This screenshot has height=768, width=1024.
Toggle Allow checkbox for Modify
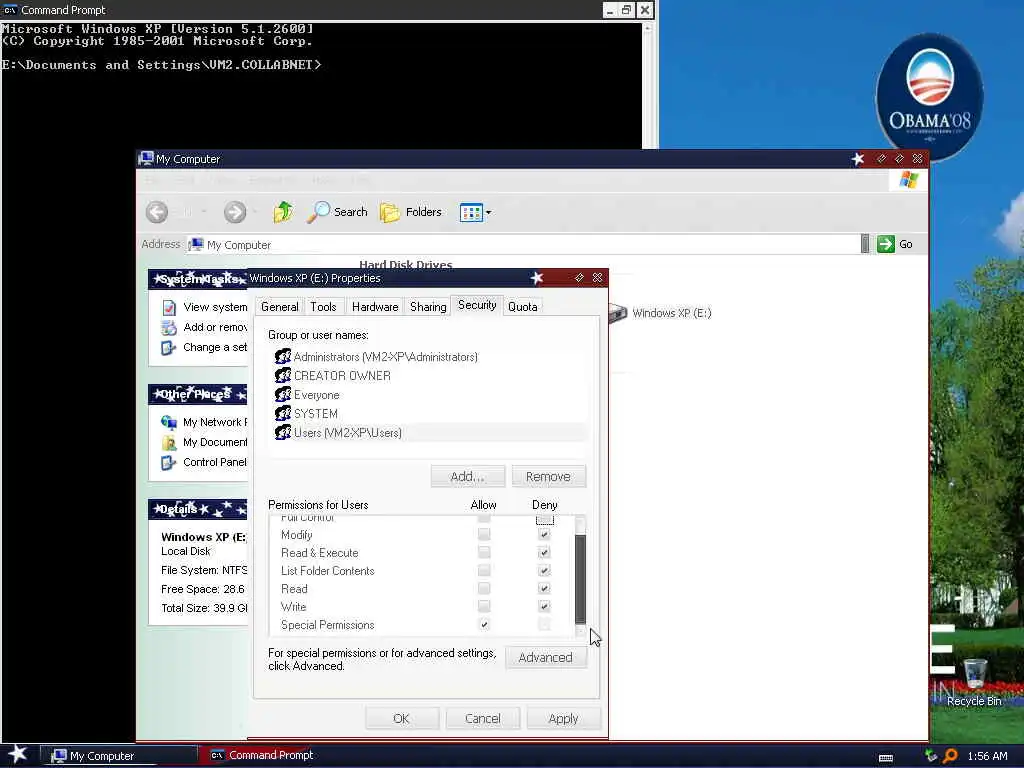point(484,534)
